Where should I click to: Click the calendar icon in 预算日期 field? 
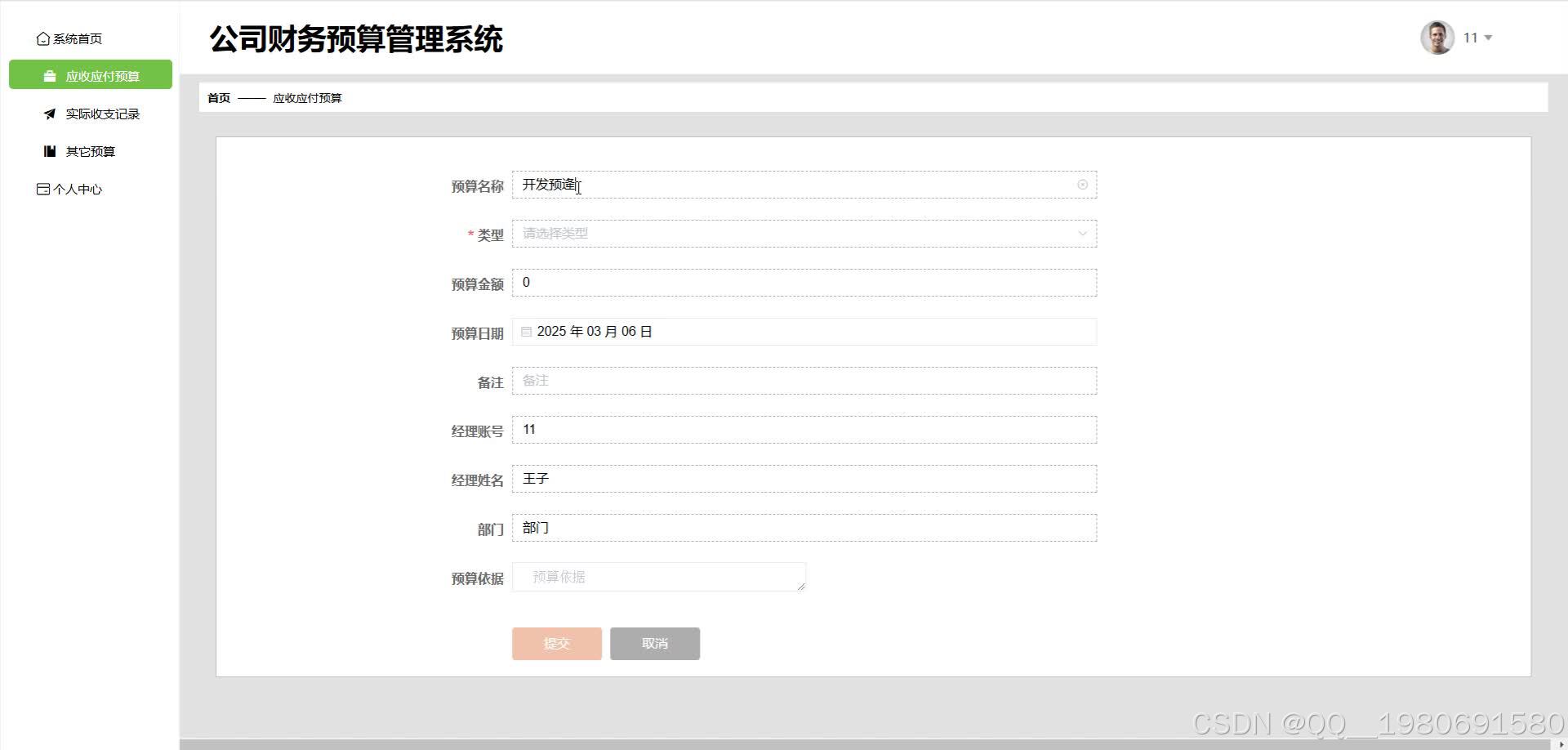click(526, 331)
